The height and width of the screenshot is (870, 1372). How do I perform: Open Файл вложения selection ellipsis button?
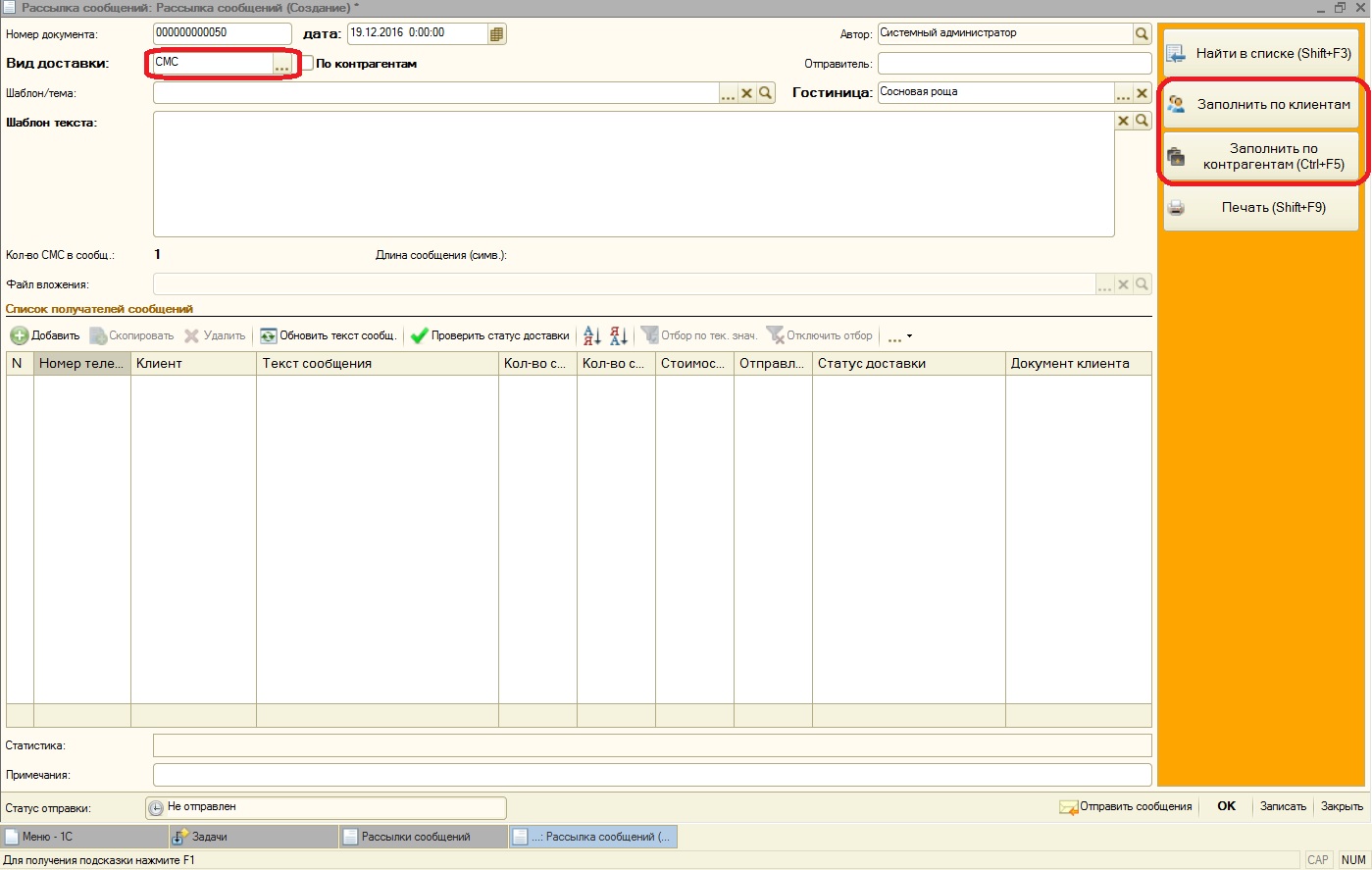click(1105, 284)
